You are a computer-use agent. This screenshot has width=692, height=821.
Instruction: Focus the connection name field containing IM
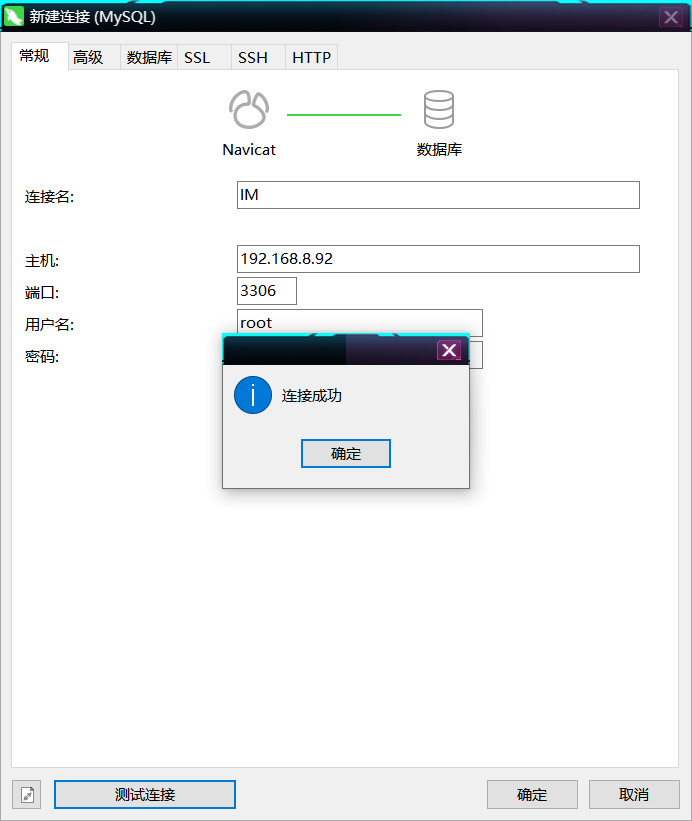click(438, 195)
